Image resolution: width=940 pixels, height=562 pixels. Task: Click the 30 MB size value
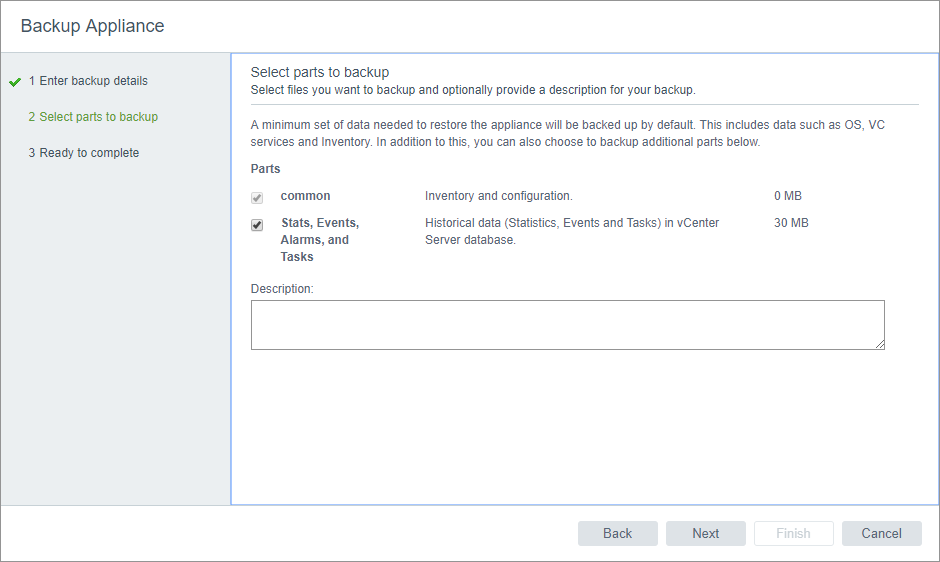791,223
